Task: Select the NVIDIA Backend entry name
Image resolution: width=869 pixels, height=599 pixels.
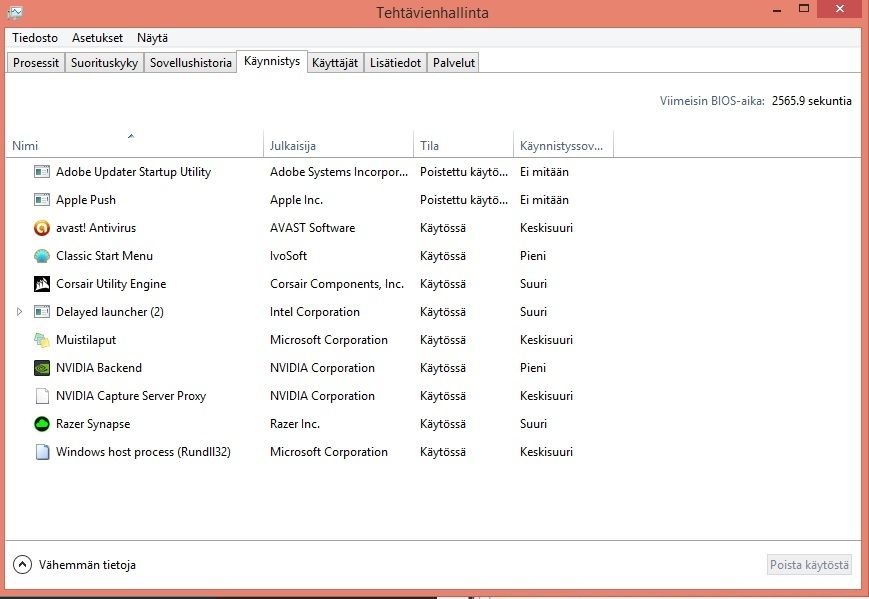Action: tap(99, 368)
